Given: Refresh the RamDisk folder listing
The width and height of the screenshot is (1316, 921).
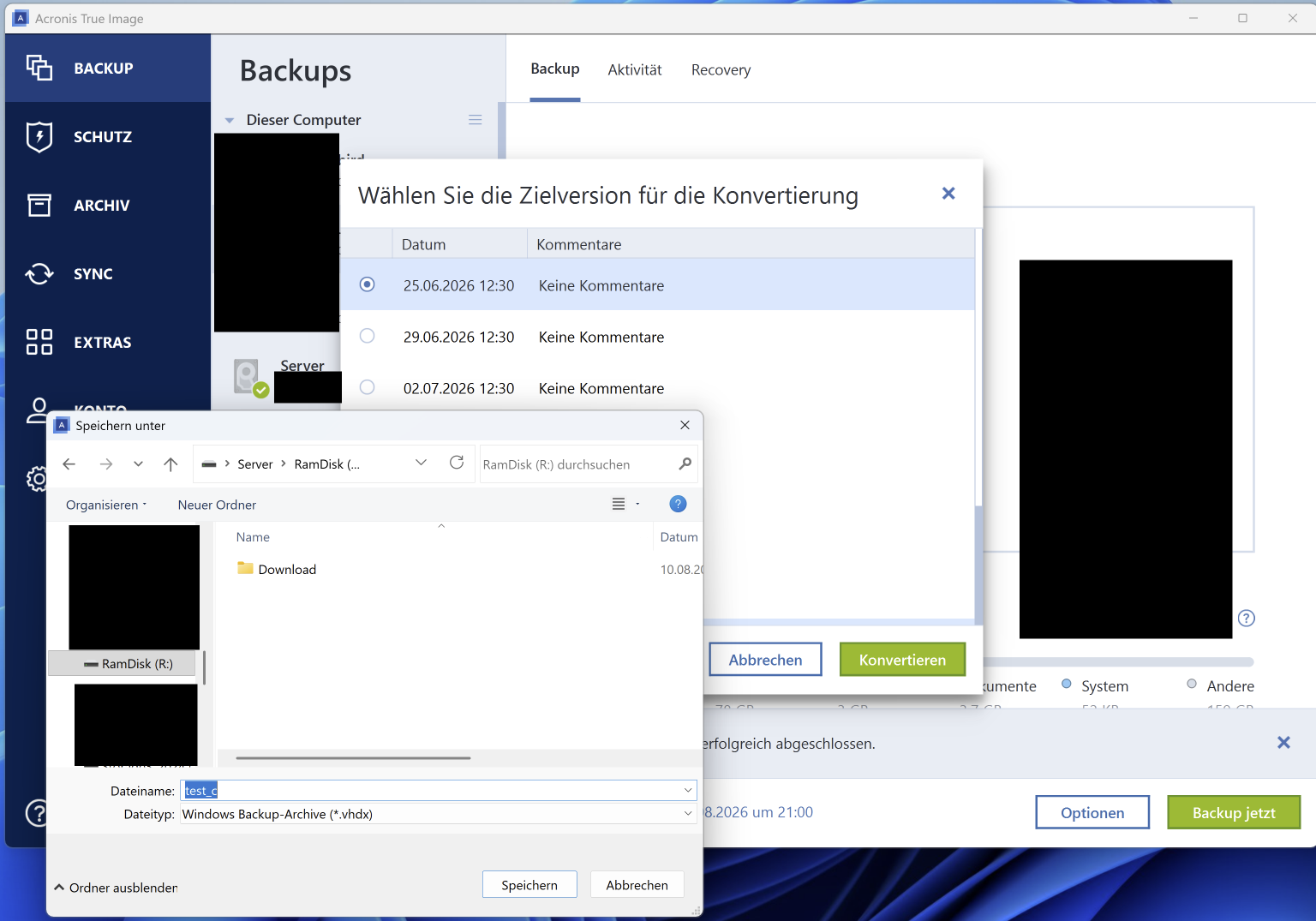Looking at the screenshot, I should pyautogui.click(x=457, y=463).
